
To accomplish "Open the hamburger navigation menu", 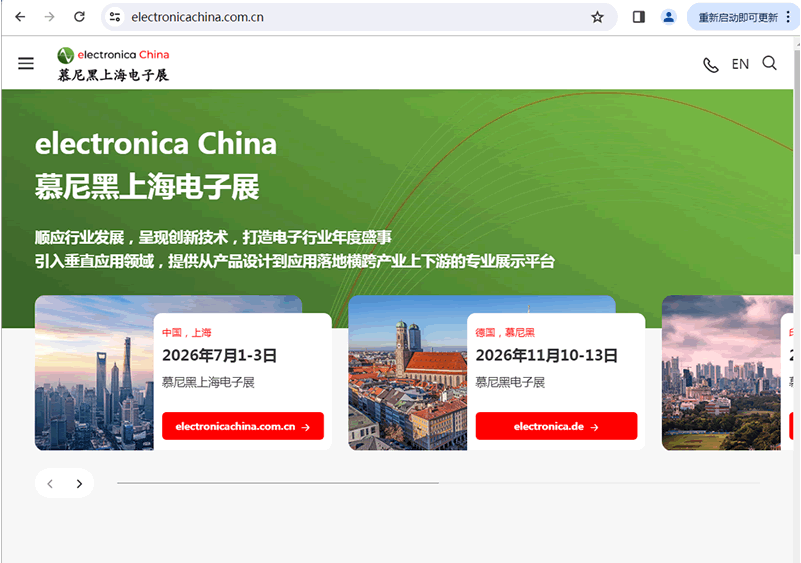I will click(26, 64).
